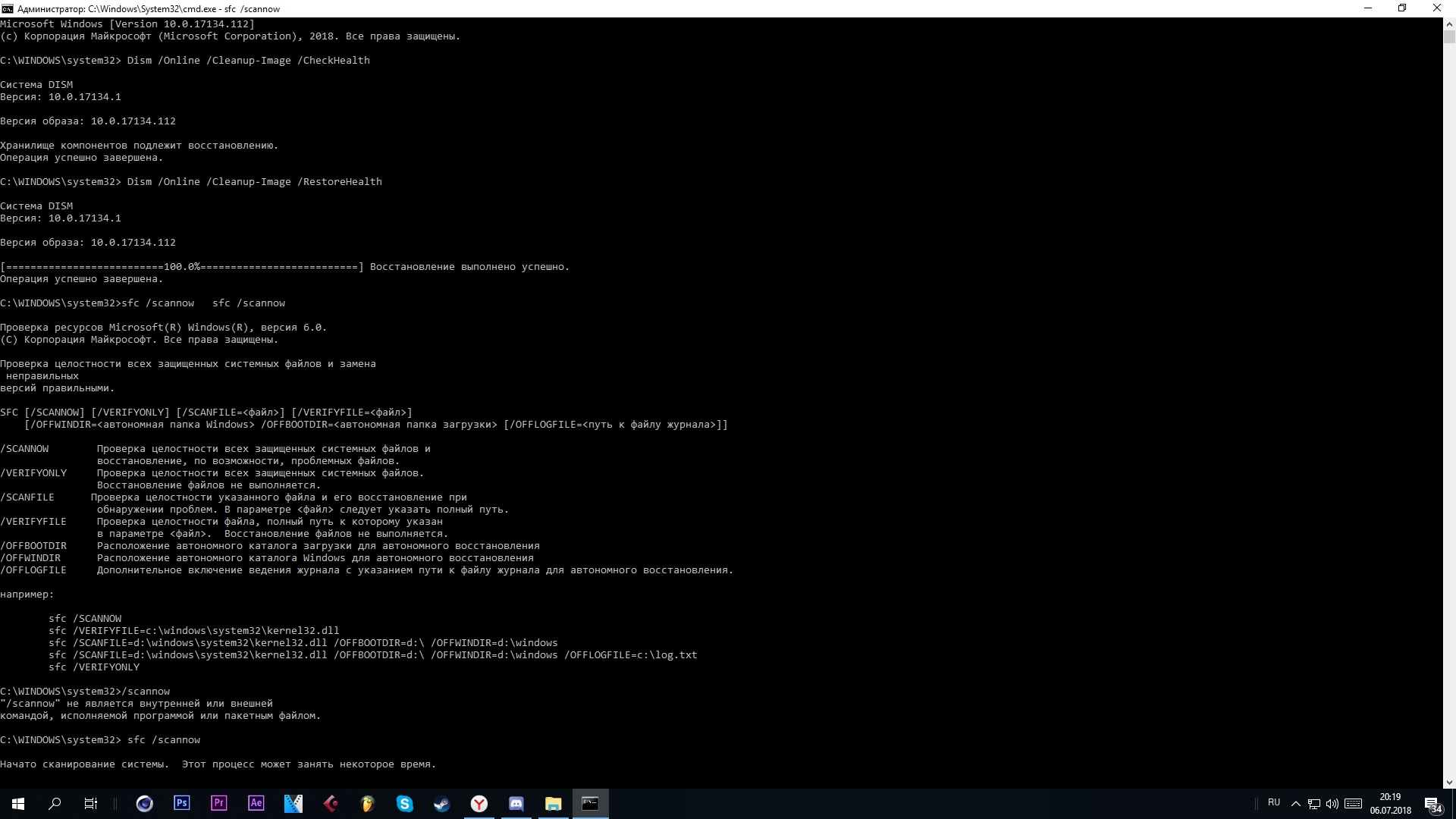Viewport: 1456px width, 819px height.
Task: Open File Explorer from the taskbar
Action: click(x=553, y=804)
